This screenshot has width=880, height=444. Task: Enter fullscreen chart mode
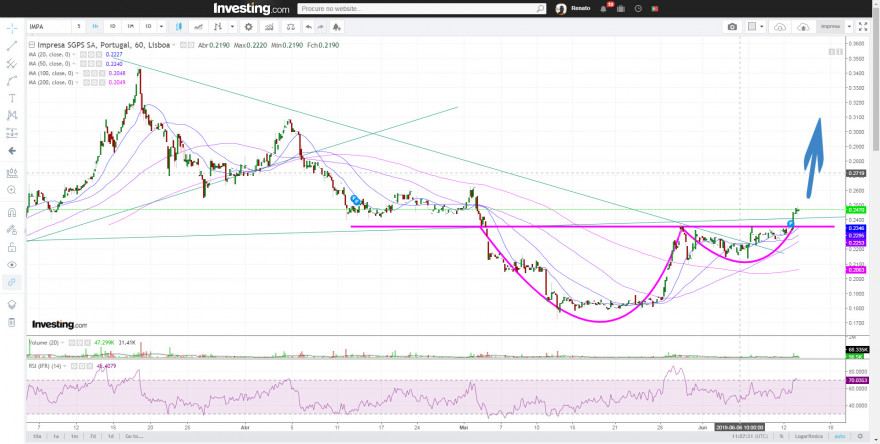click(x=863, y=26)
